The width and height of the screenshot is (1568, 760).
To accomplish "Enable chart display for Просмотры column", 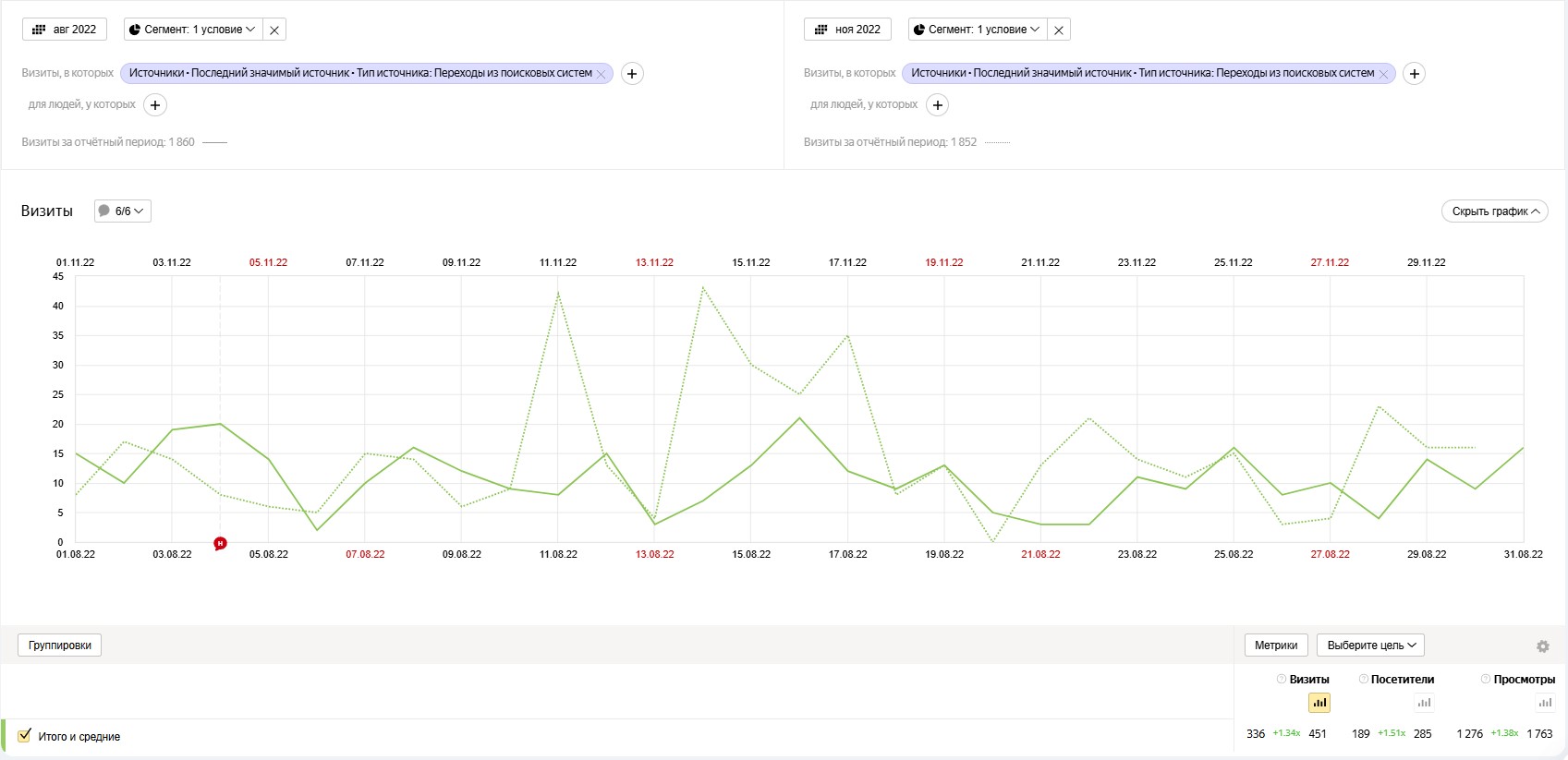I will [x=1544, y=703].
